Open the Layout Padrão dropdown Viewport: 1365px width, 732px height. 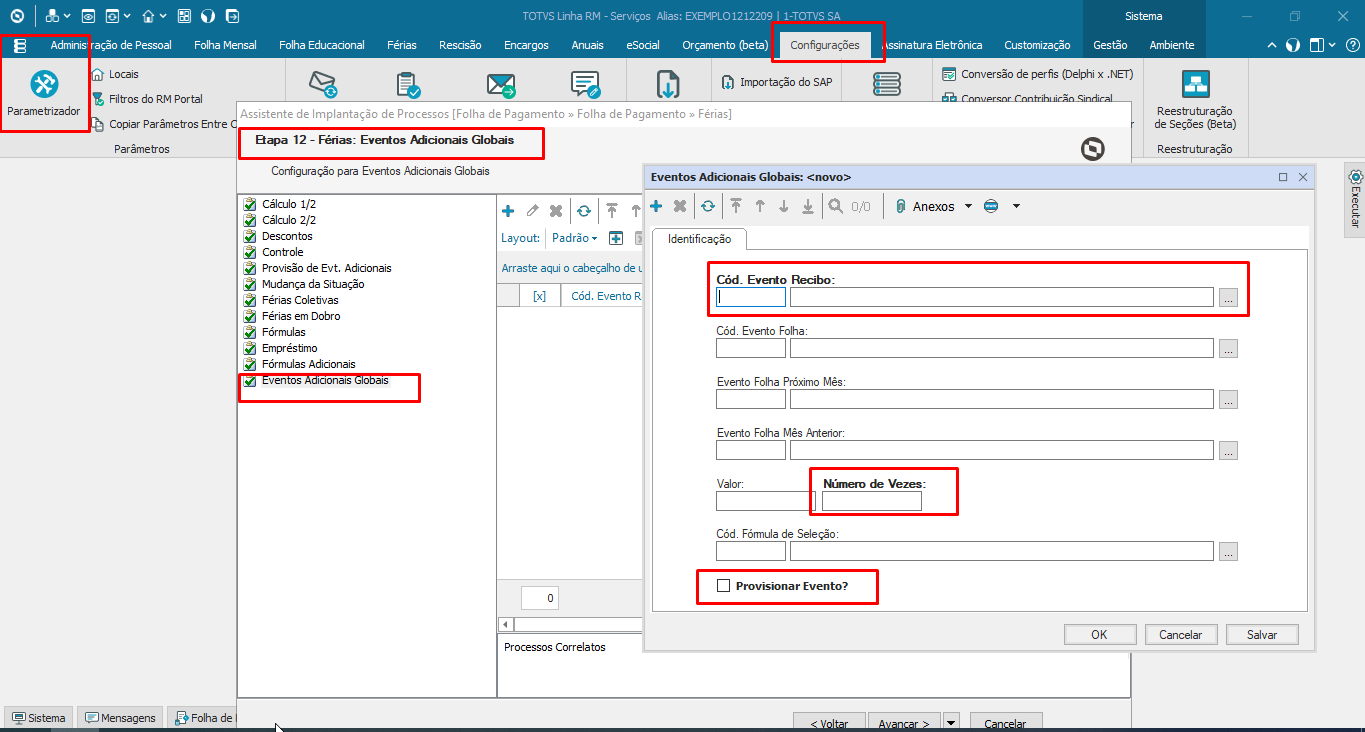(574, 238)
